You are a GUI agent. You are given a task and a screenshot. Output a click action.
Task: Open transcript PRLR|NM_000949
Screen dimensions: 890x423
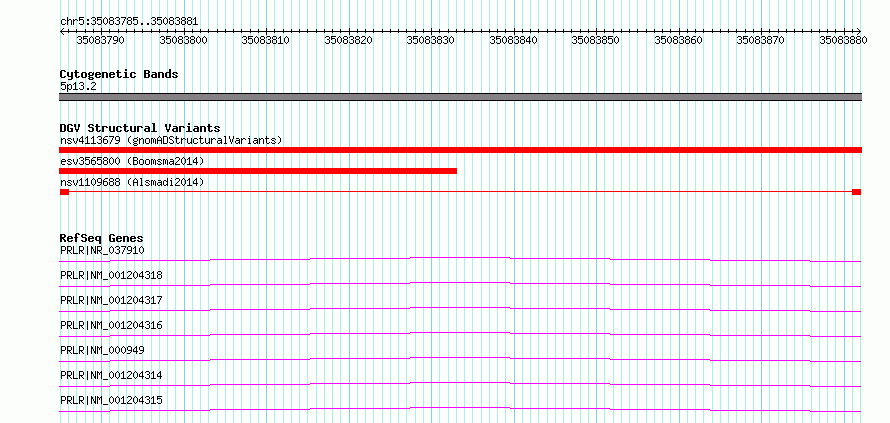point(102,350)
